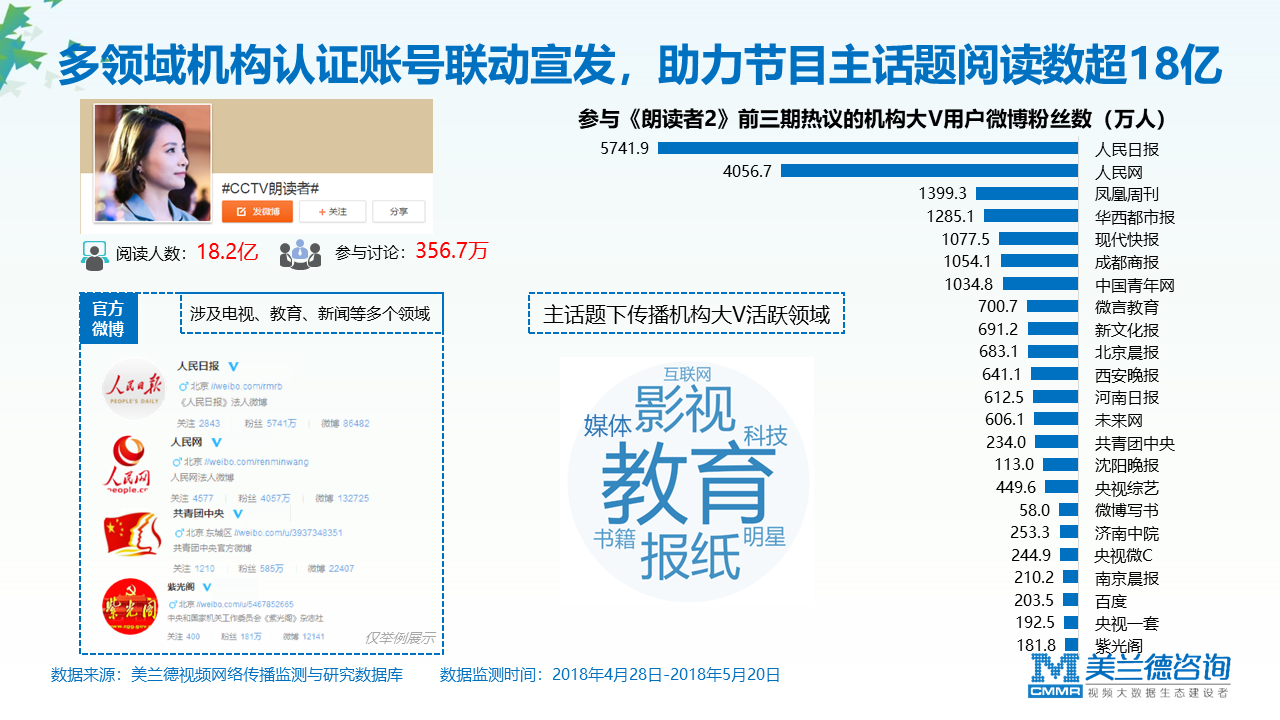Click the 紫光阁 round red avatar
Image resolution: width=1280 pixels, height=720 pixels.
click(130, 608)
